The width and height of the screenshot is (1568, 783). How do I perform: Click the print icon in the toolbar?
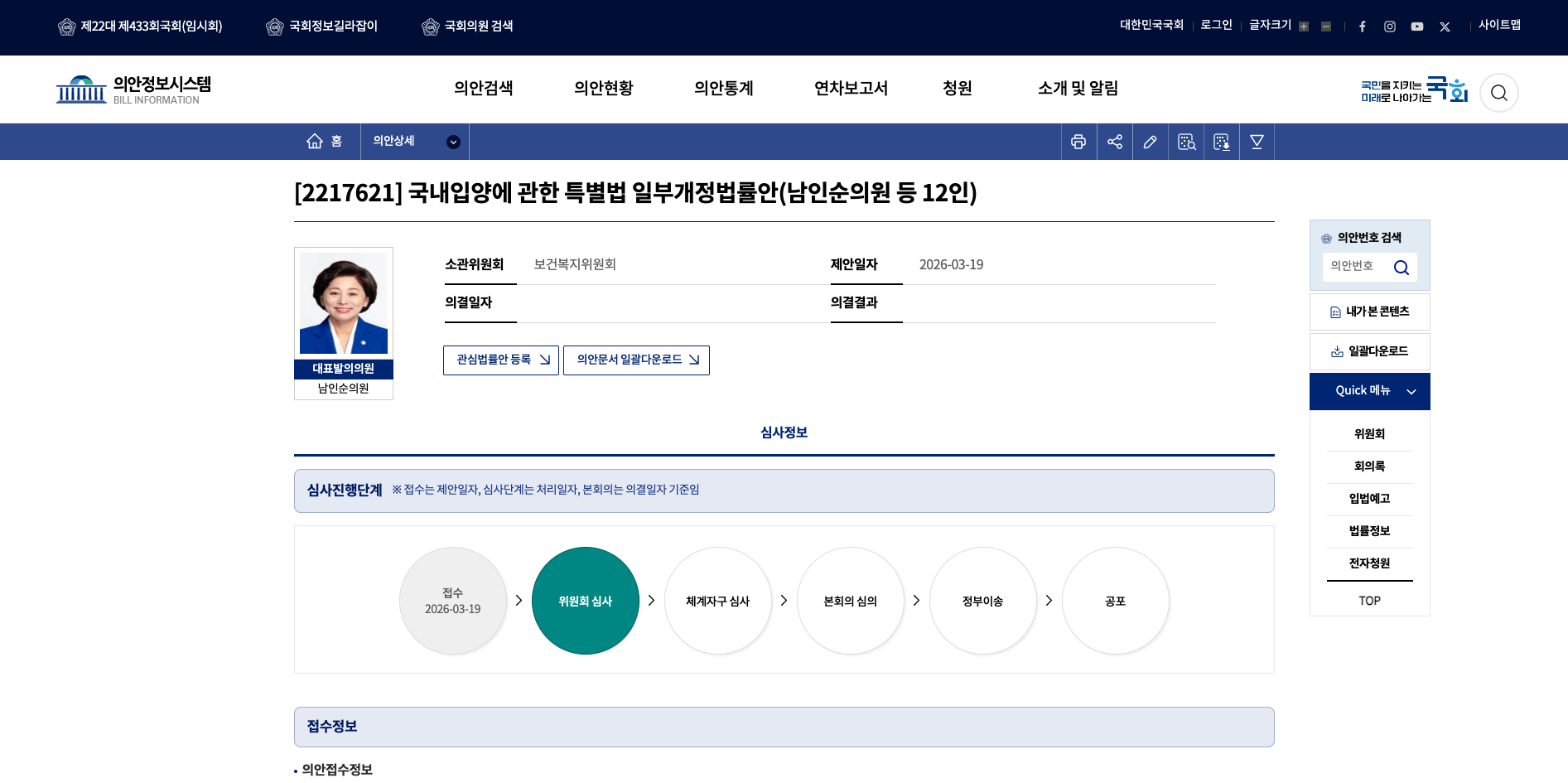(1078, 142)
